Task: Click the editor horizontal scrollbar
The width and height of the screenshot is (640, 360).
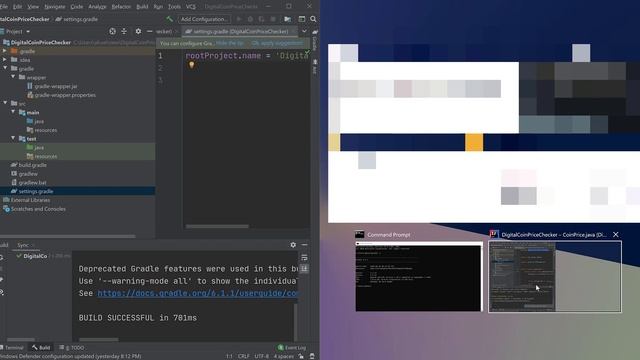Action: pos(217,226)
